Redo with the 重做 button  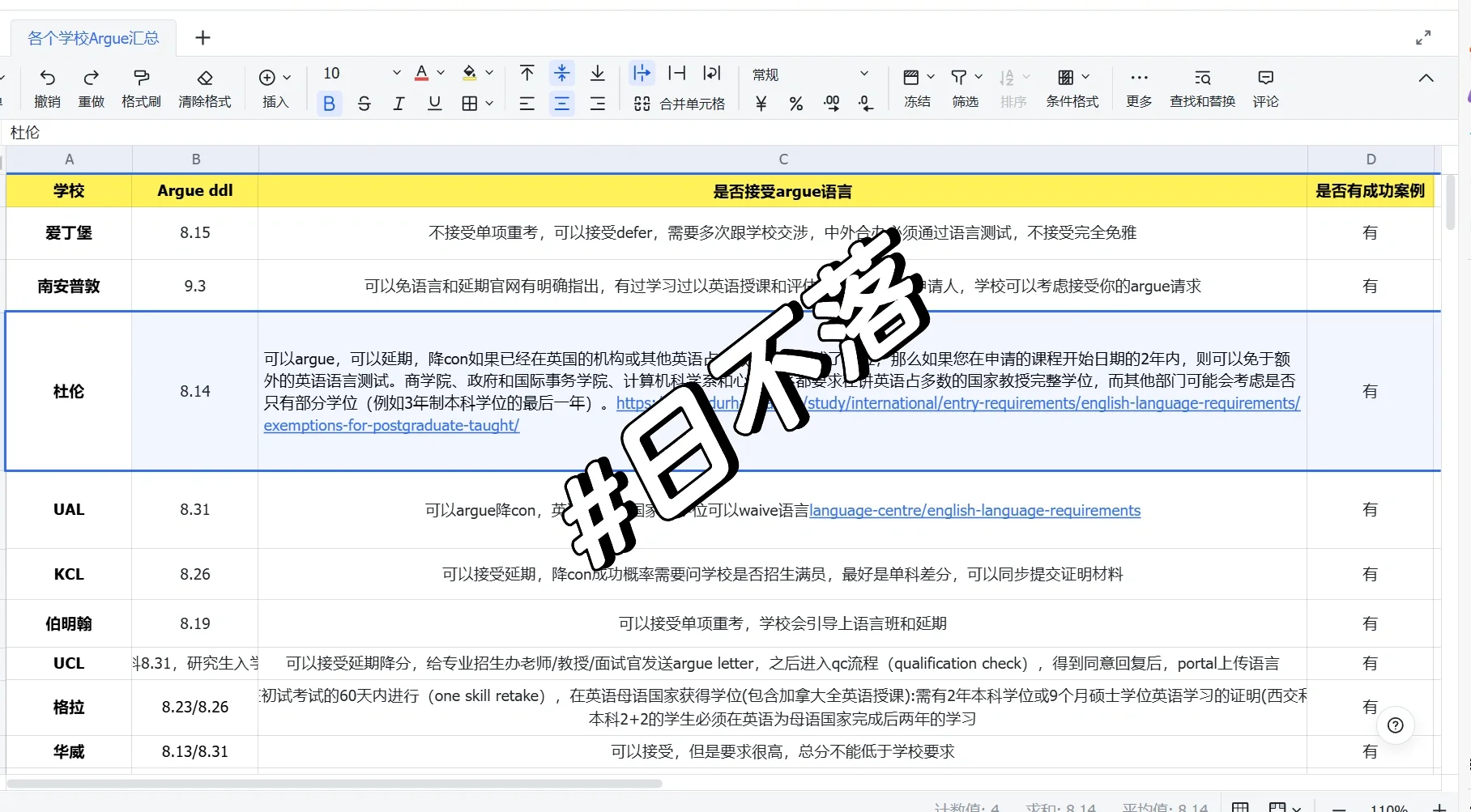pos(91,88)
